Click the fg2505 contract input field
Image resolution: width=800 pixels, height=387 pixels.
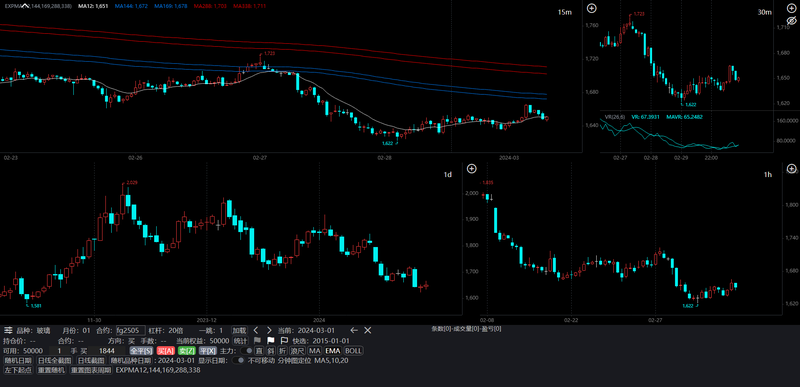[131, 330]
